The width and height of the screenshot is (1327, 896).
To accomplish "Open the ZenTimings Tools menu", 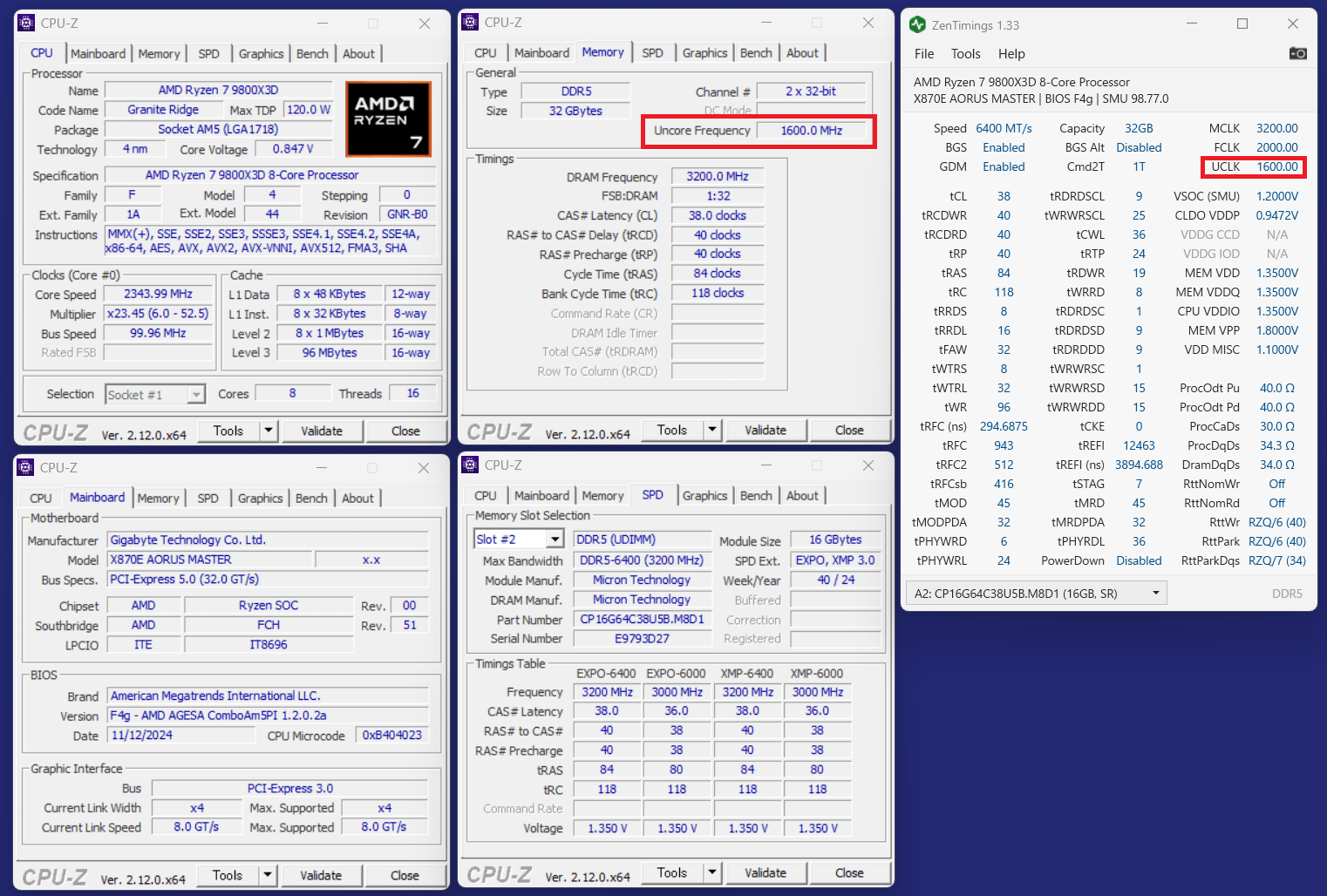I will 965,54.
